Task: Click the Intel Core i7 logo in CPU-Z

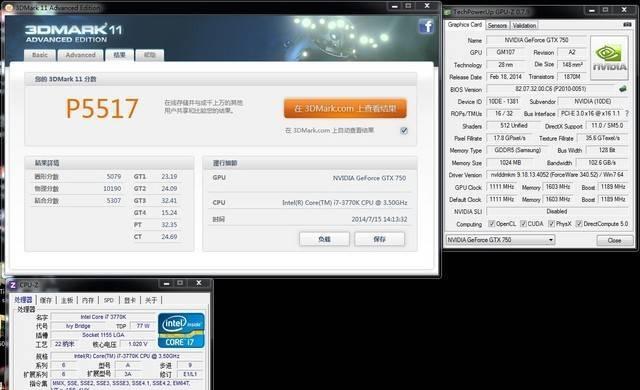Action: coord(181,330)
